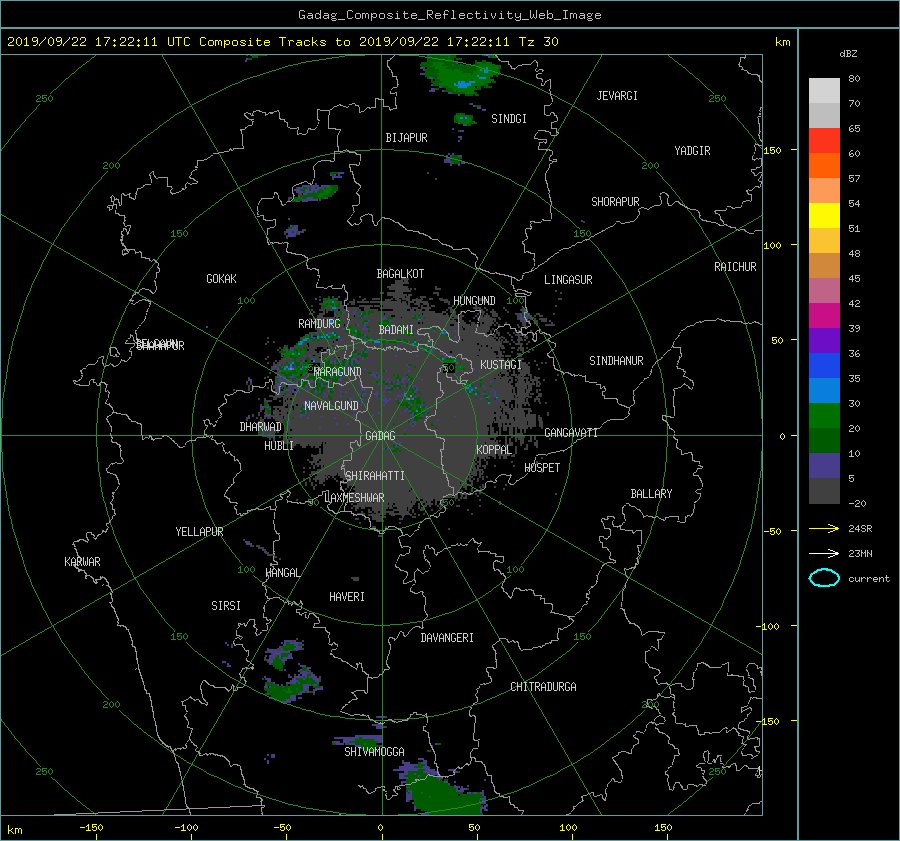Click the BIJAPUR city label
Screen dimensions: 900x841
coord(406,138)
